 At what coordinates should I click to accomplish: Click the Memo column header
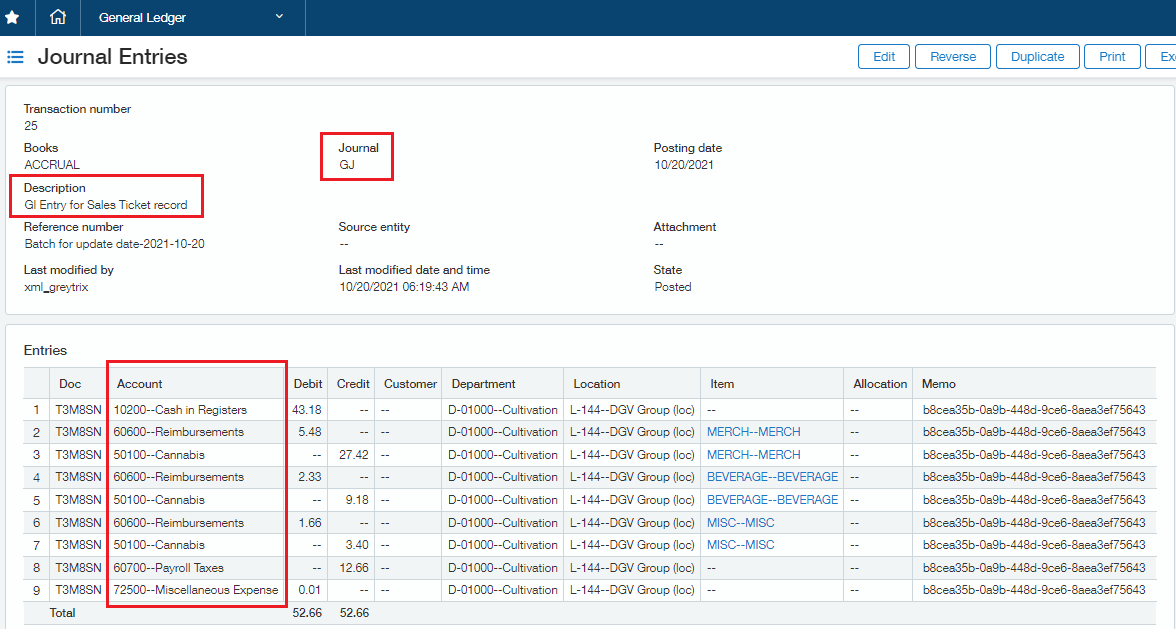point(939,384)
